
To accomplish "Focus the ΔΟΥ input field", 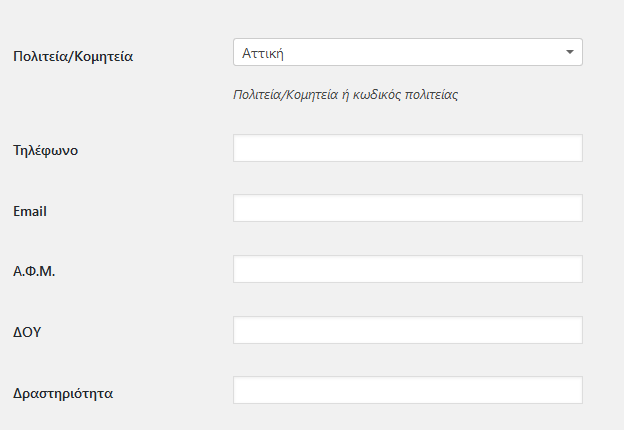I will [407, 330].
